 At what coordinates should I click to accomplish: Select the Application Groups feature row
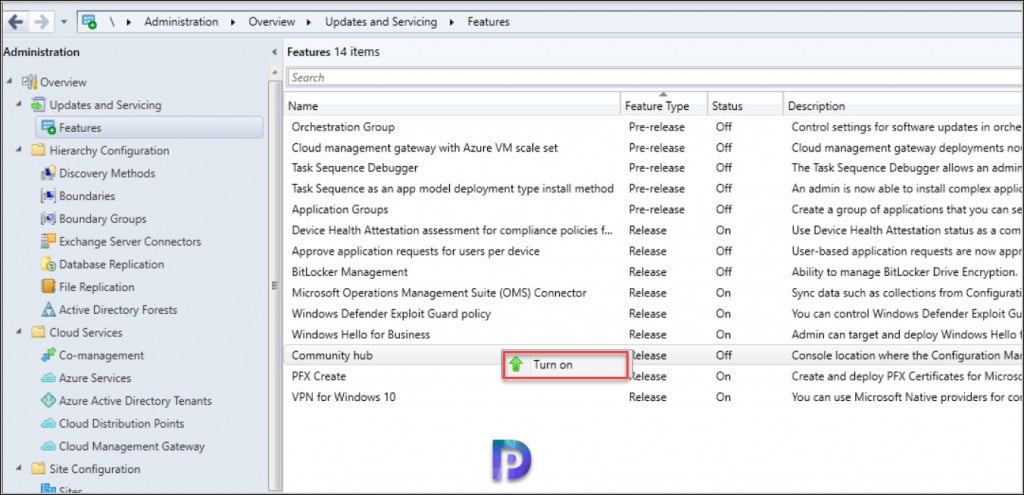654,210
